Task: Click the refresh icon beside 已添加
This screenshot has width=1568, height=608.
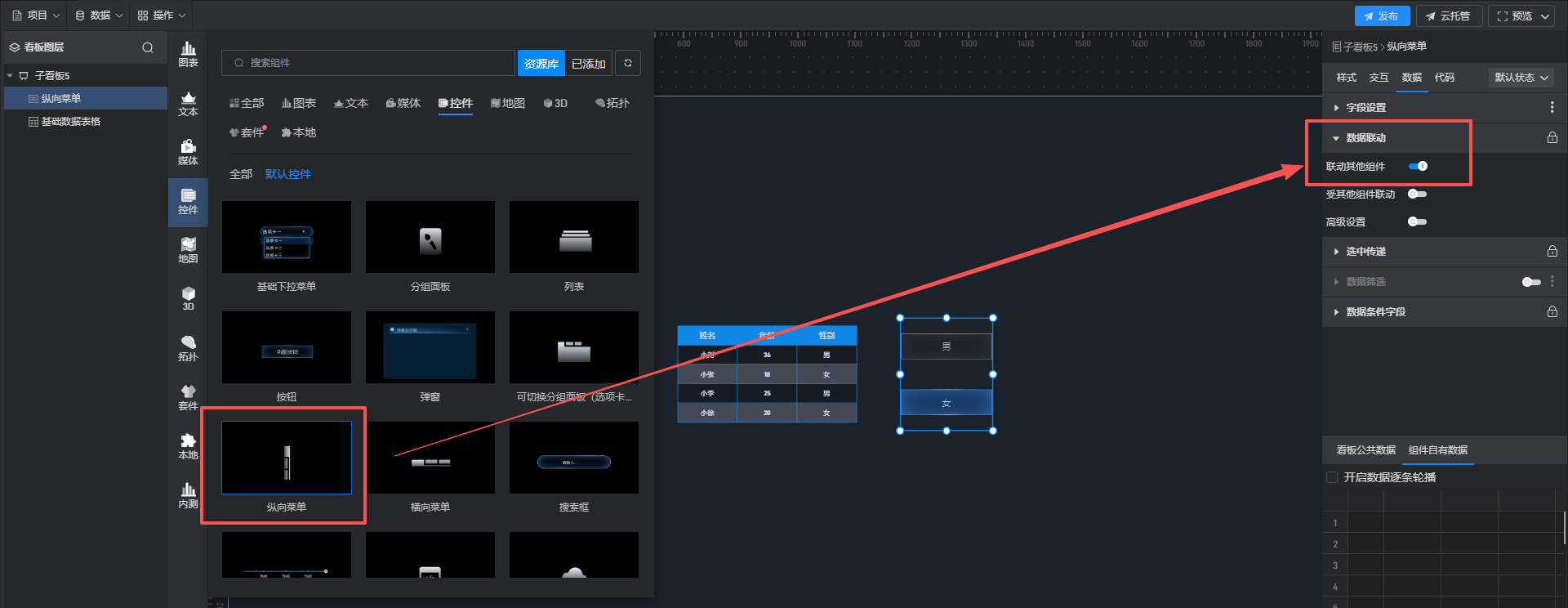Action: coord(628,63)
